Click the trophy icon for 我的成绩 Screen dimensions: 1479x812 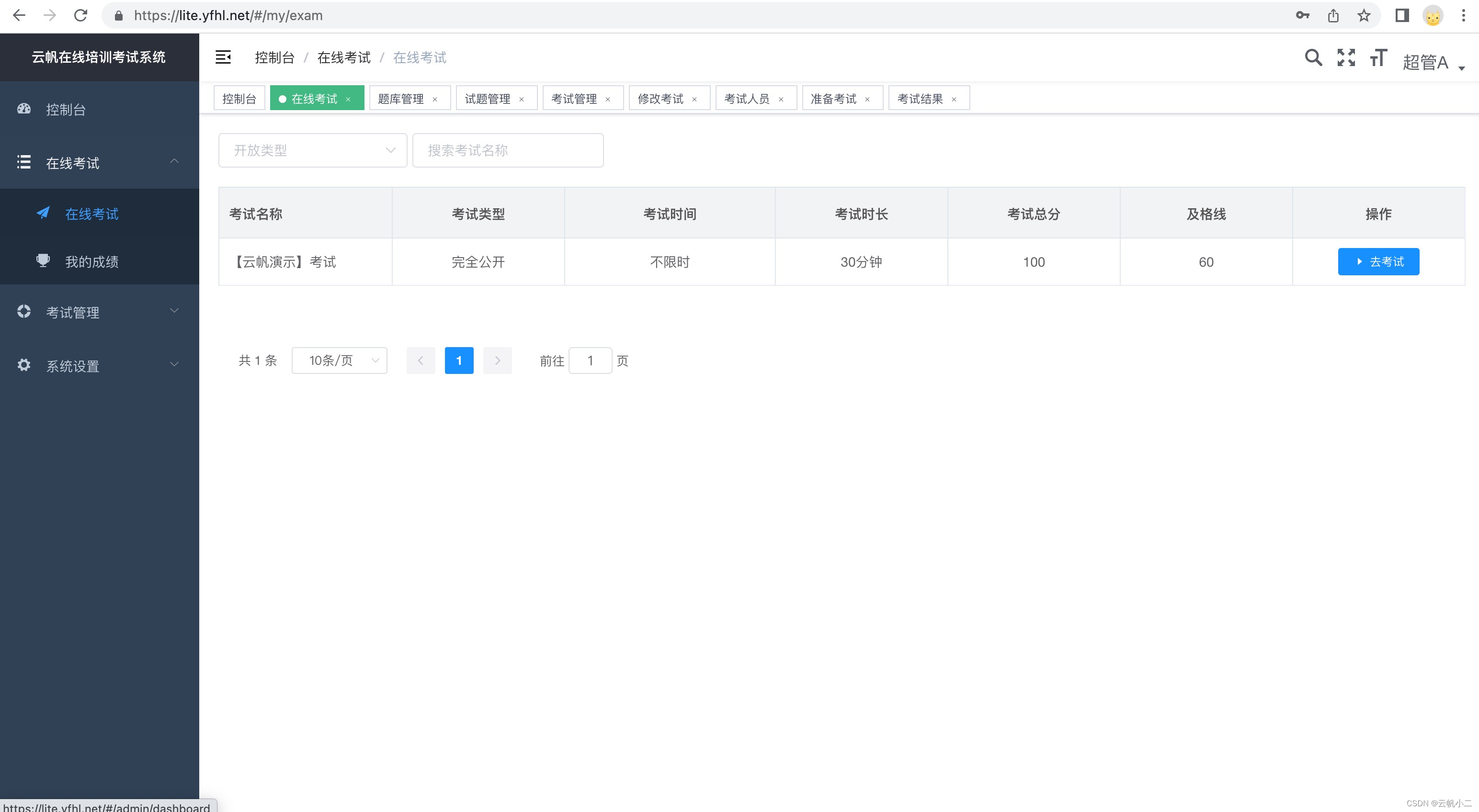point(43,261)
